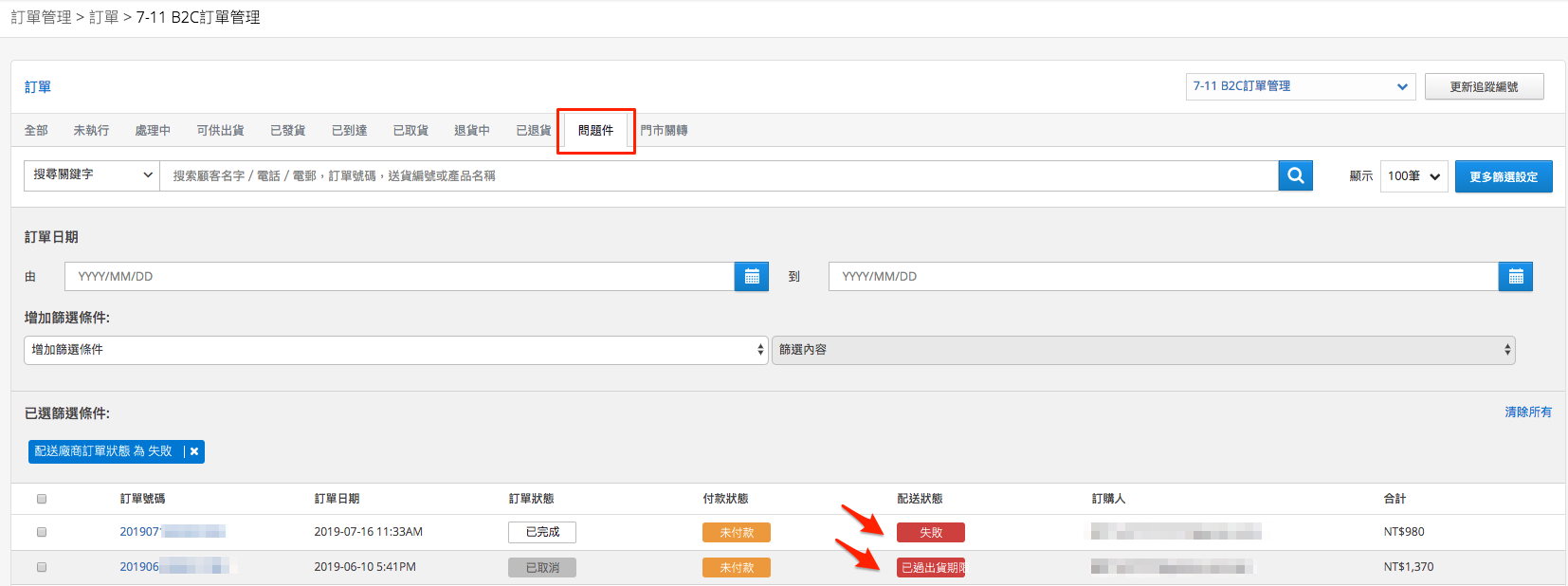Click the end date YYYY/MM/DD field
This screenshot has width=1568, height=586.
pyautogui.click(x=1163, y=276)
